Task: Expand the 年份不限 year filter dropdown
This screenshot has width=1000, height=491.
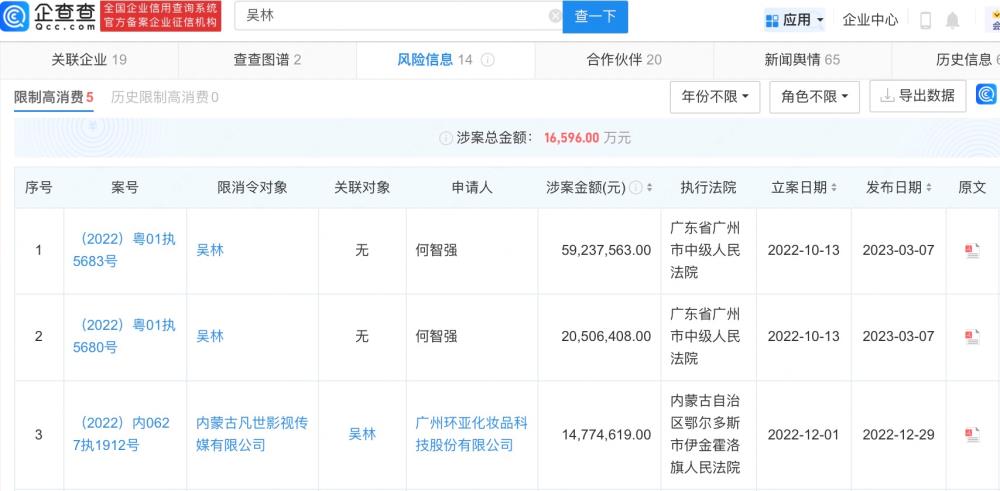Action: 714,97
